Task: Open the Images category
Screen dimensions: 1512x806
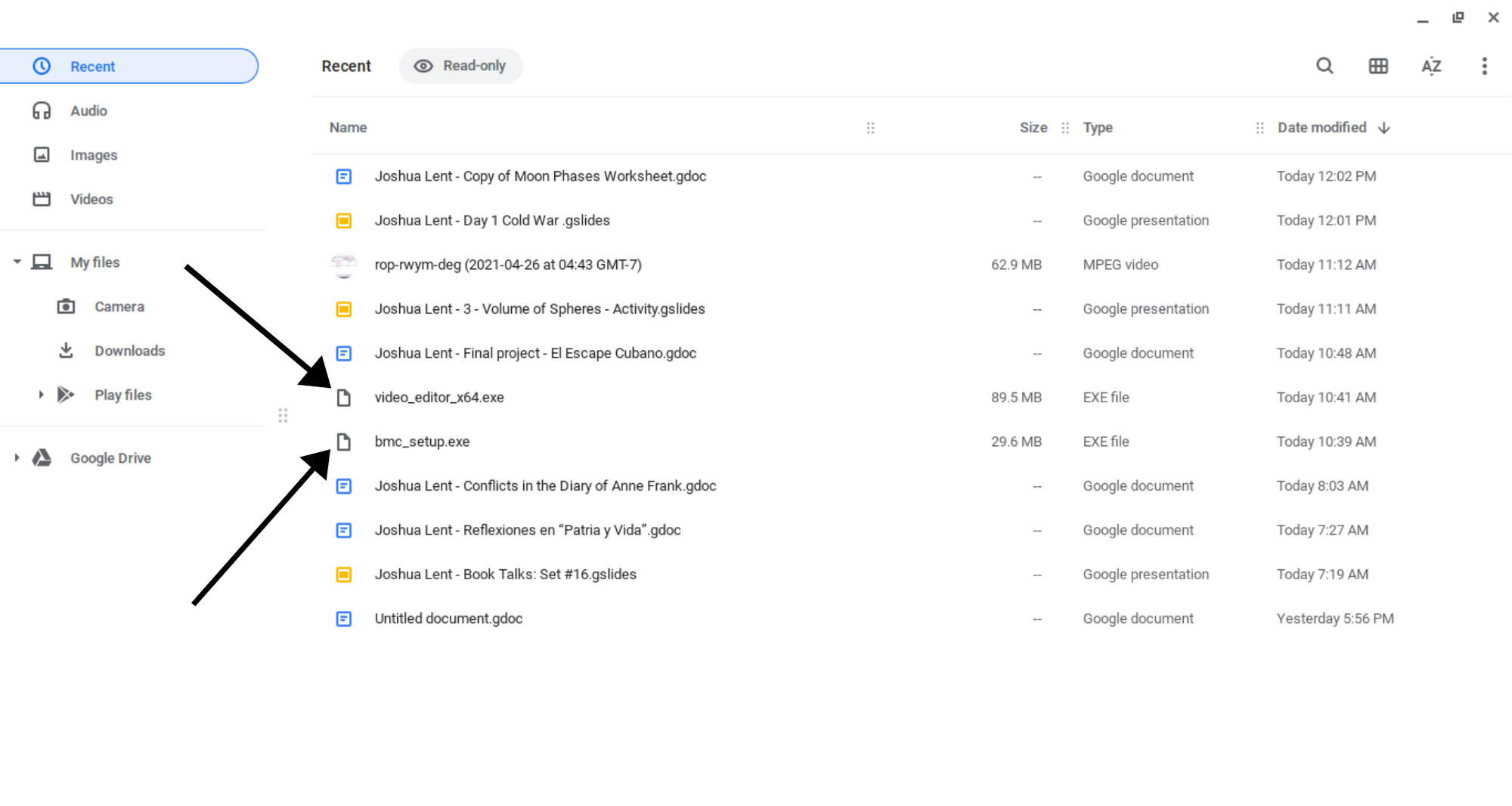Action: tap(93, 155)
